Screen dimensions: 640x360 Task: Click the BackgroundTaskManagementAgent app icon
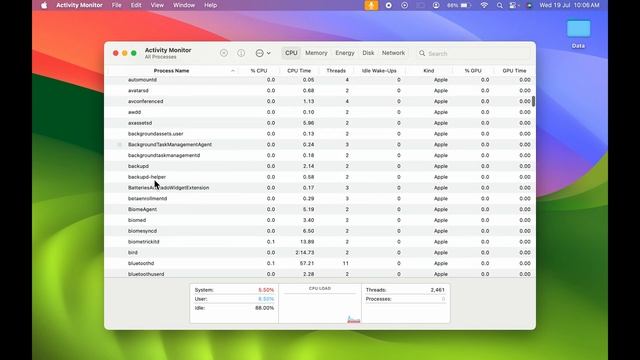tap(120, 144)
